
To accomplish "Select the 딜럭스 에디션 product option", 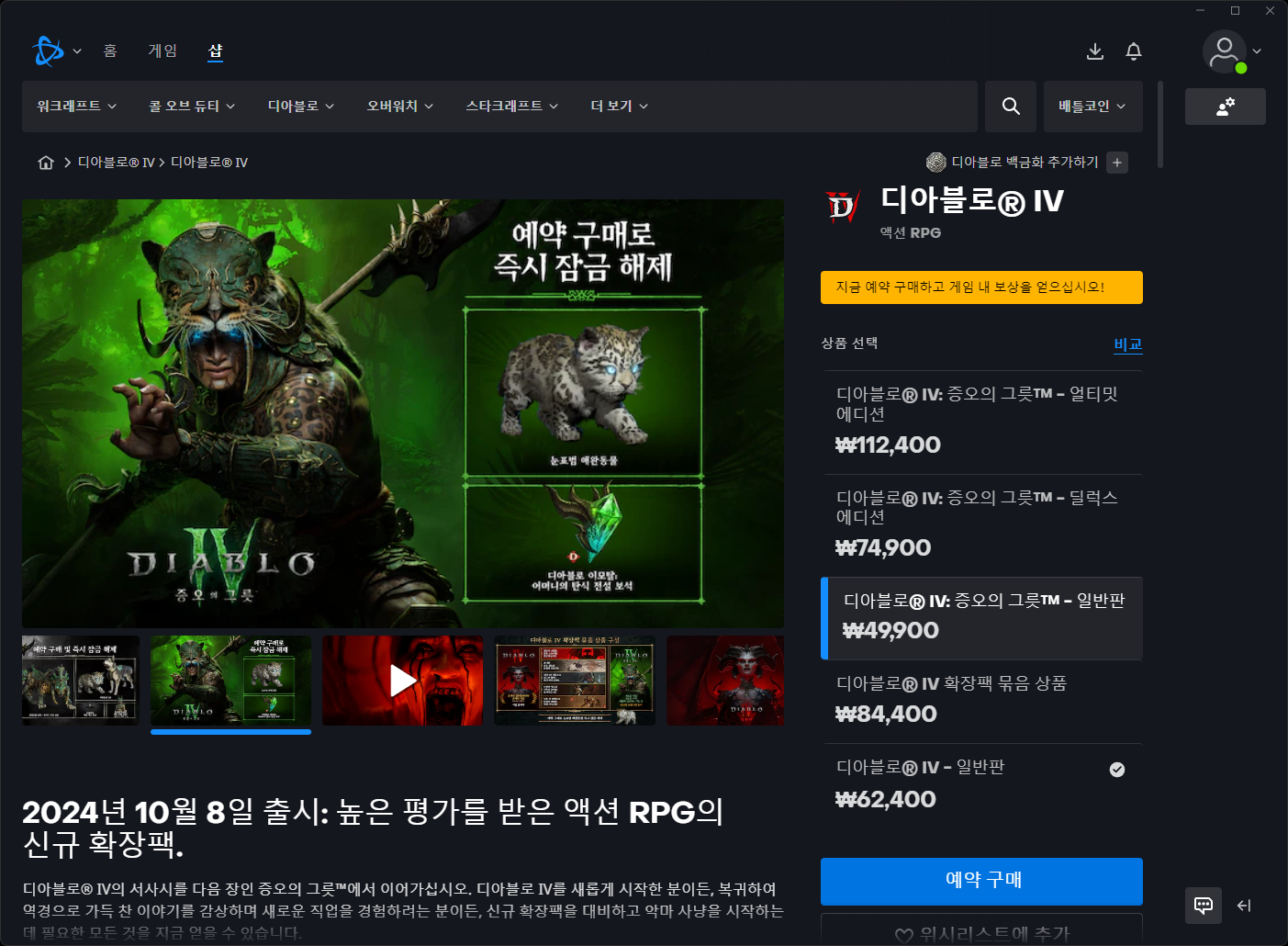I will [x=981, y=526].
